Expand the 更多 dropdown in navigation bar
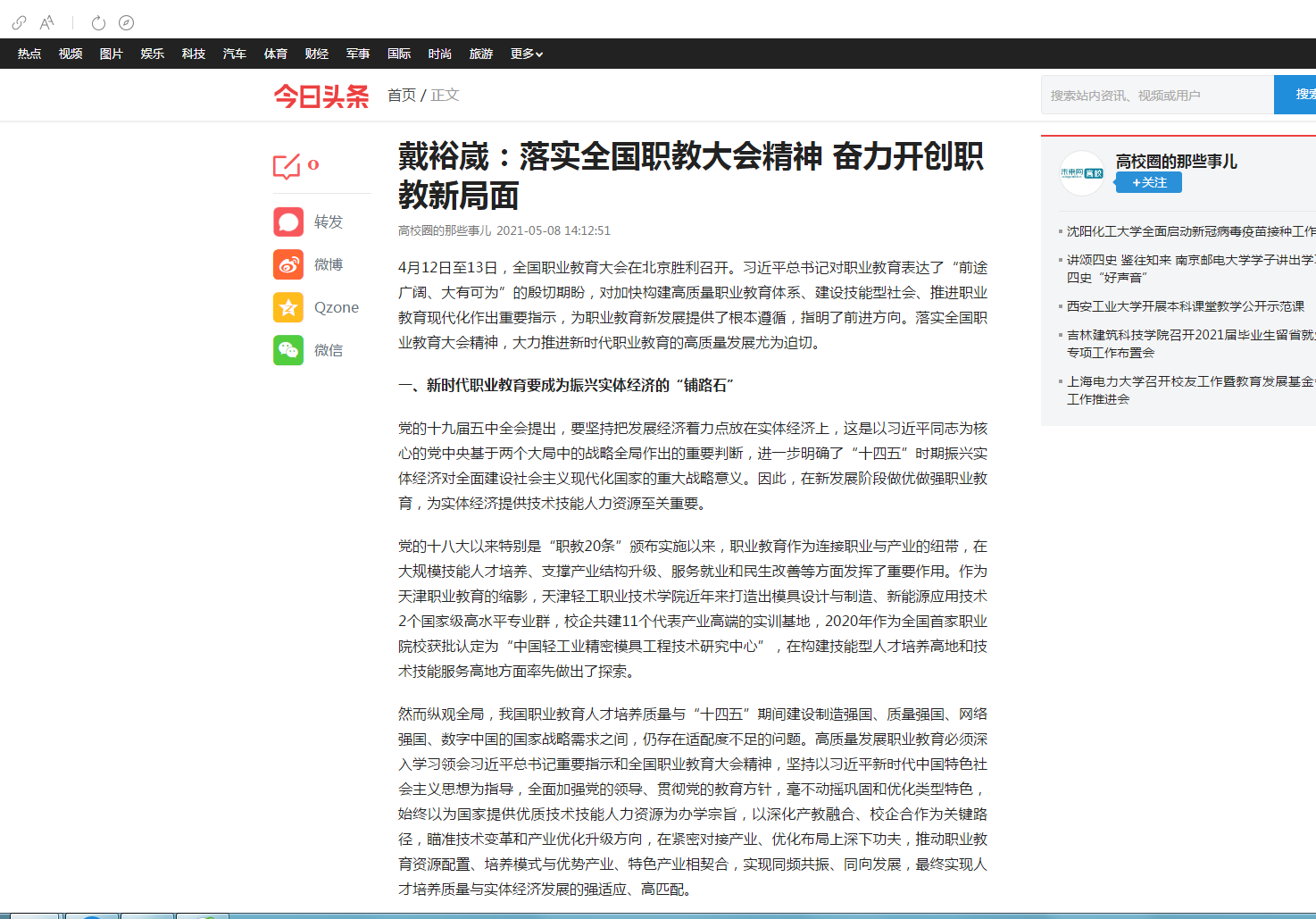The image size is (1316, 919). [526, 54]
